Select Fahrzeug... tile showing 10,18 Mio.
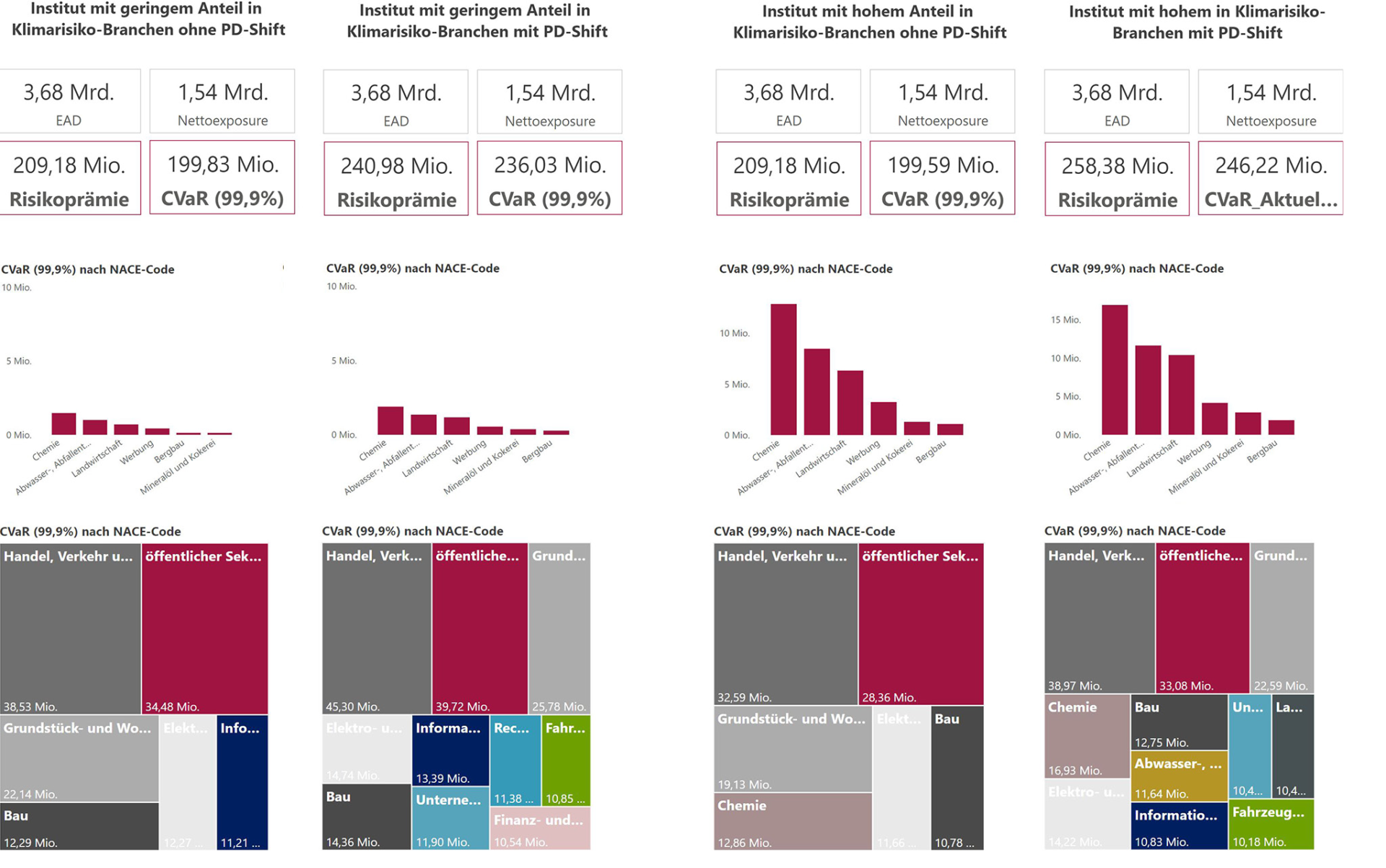The height and width of the screenshot is (868, 1386). (1270, 825)
